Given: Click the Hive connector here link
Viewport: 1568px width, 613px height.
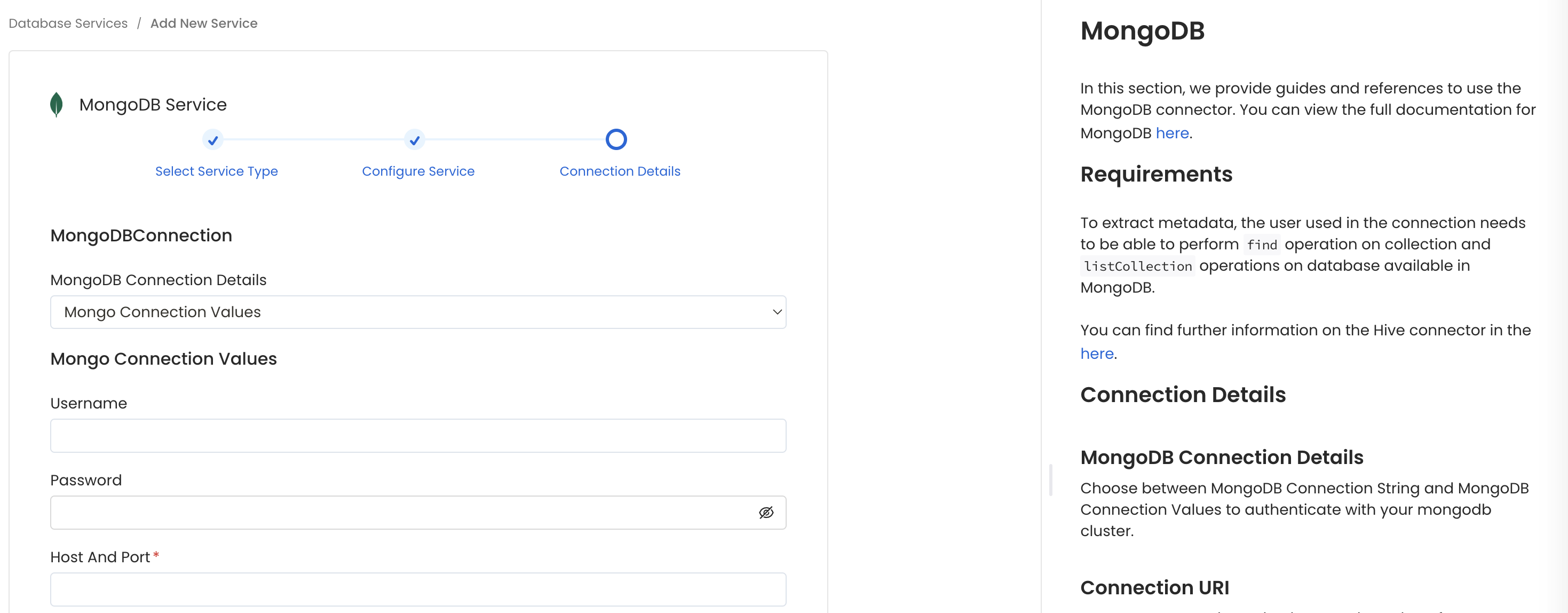Looking at the screenshot, I should coord(1096,353).
